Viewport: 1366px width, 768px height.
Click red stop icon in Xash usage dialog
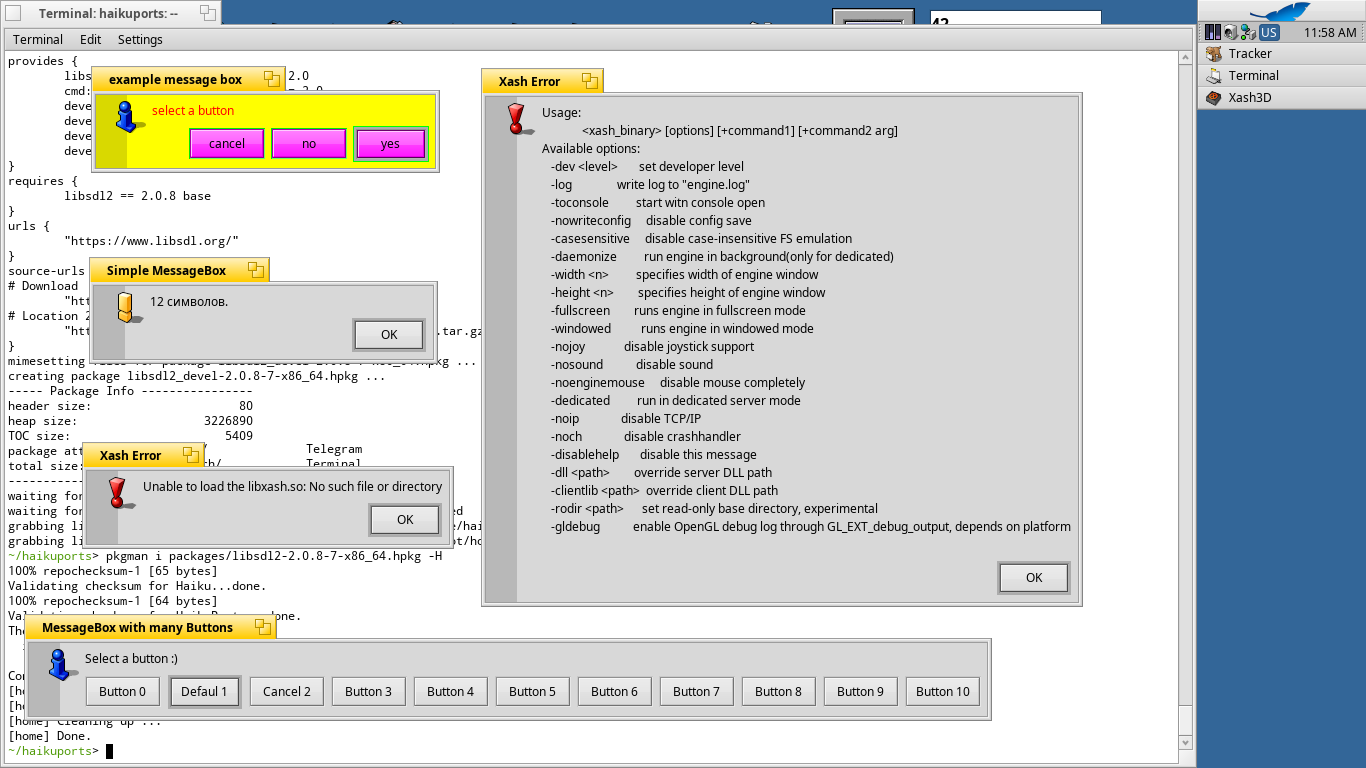[517, 118]
